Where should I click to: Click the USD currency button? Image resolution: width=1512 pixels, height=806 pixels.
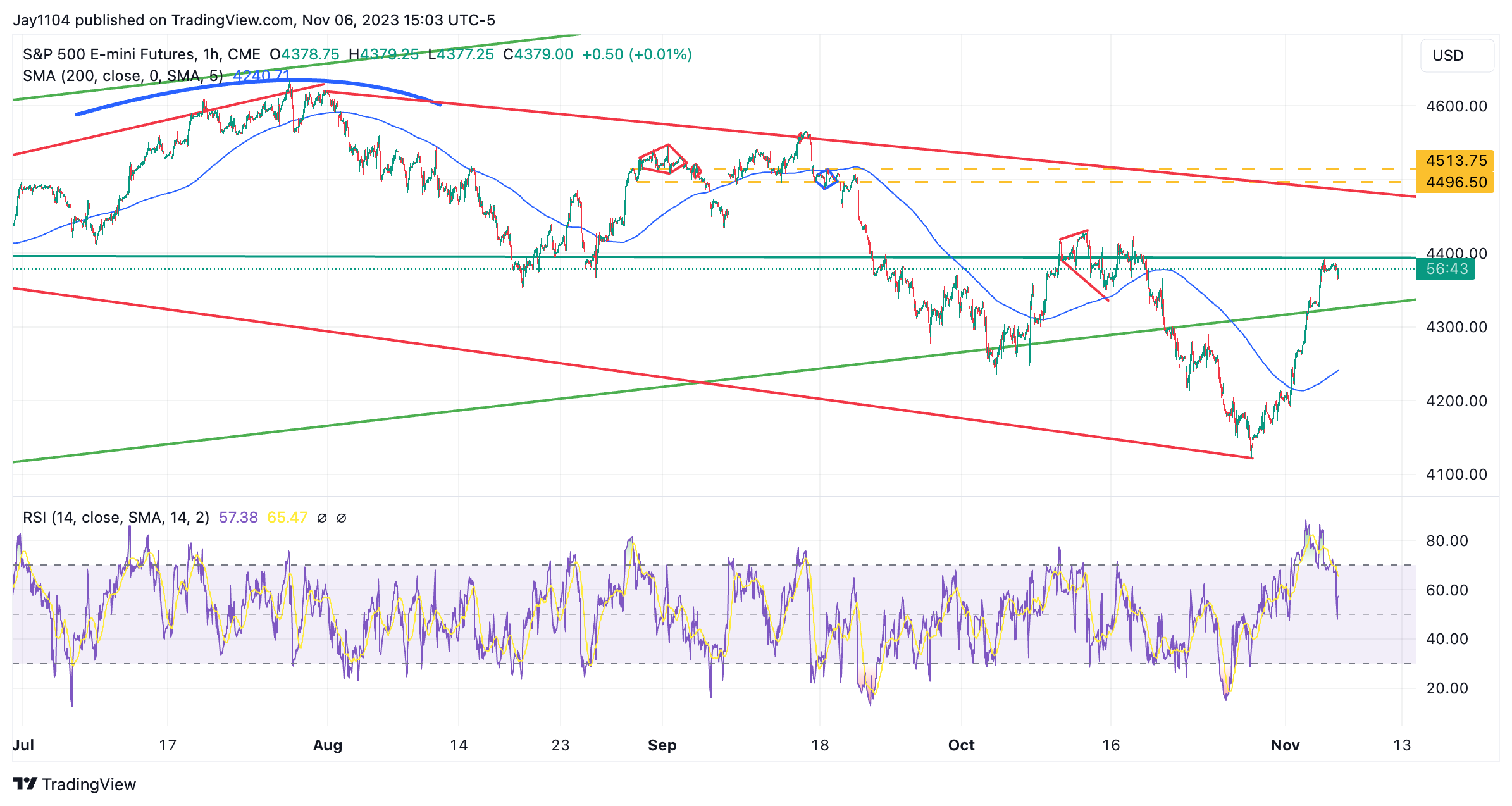point(1457,56)
